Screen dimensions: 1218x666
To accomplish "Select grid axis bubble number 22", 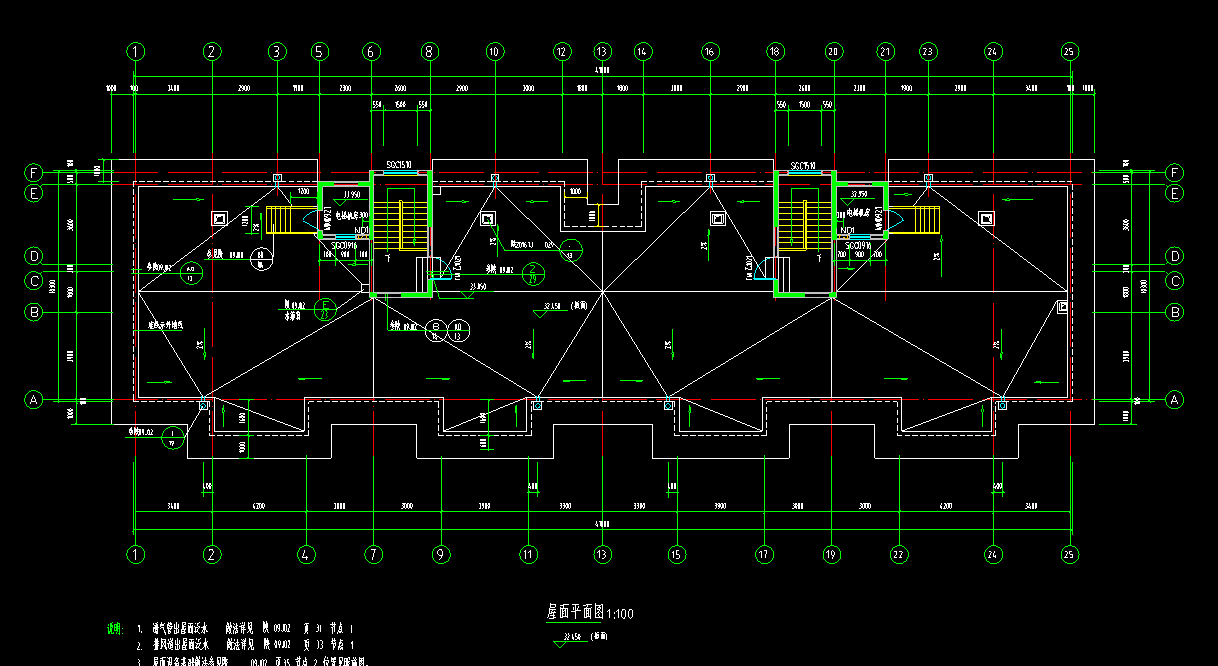I will [897, 553].
